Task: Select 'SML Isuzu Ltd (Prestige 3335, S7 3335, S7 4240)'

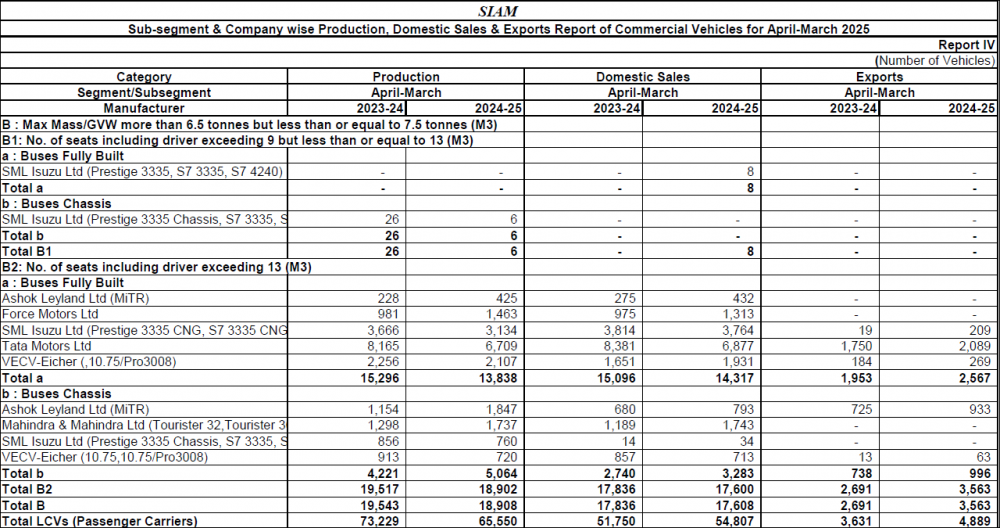Action: click(x=142, y=172)
